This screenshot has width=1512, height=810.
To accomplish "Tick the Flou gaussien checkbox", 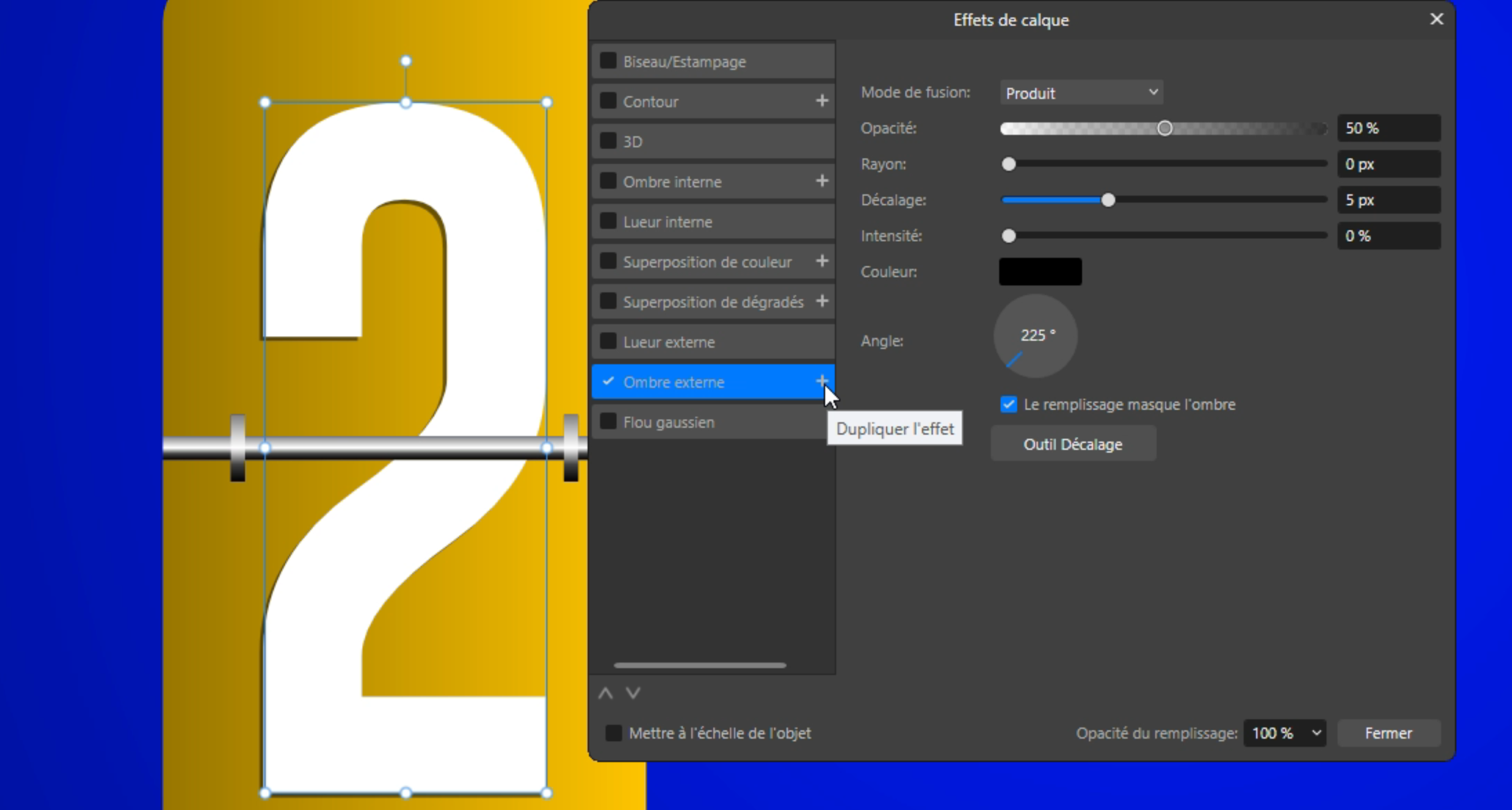I will pos(608,422).
